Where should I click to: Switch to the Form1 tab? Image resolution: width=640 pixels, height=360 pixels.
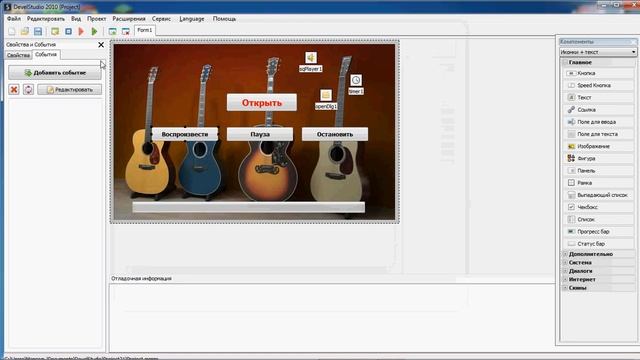coord(144,30)
